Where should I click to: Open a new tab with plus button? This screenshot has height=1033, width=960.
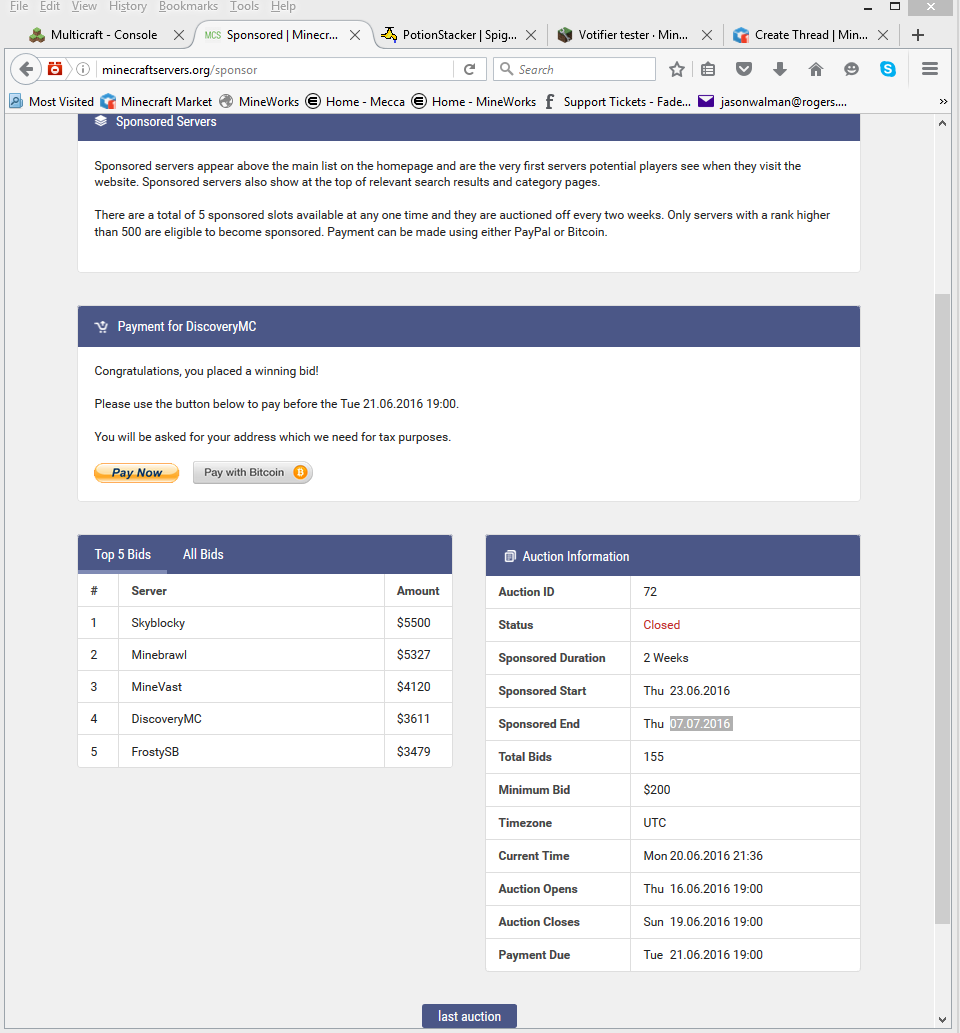point(918,35)
